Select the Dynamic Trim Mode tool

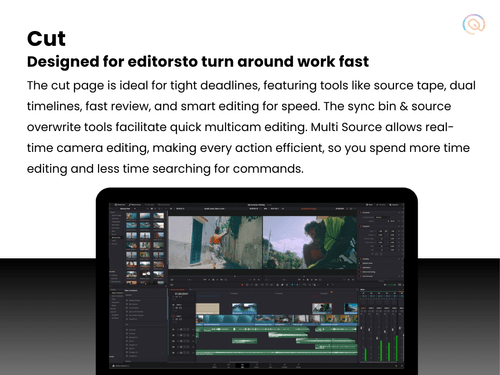252,285
